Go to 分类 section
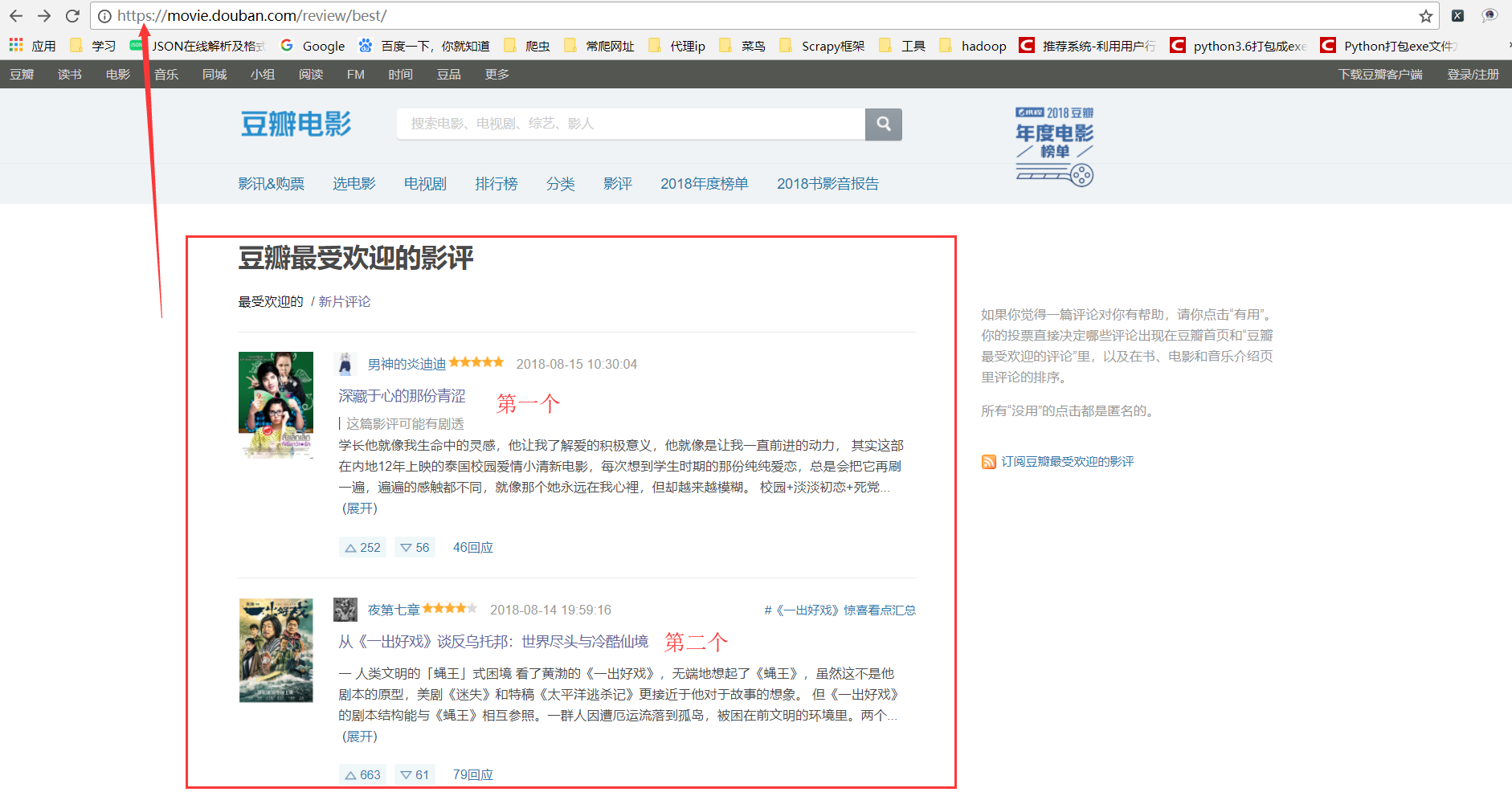Viewport: 1512px width, 792px height. (561, 184)
